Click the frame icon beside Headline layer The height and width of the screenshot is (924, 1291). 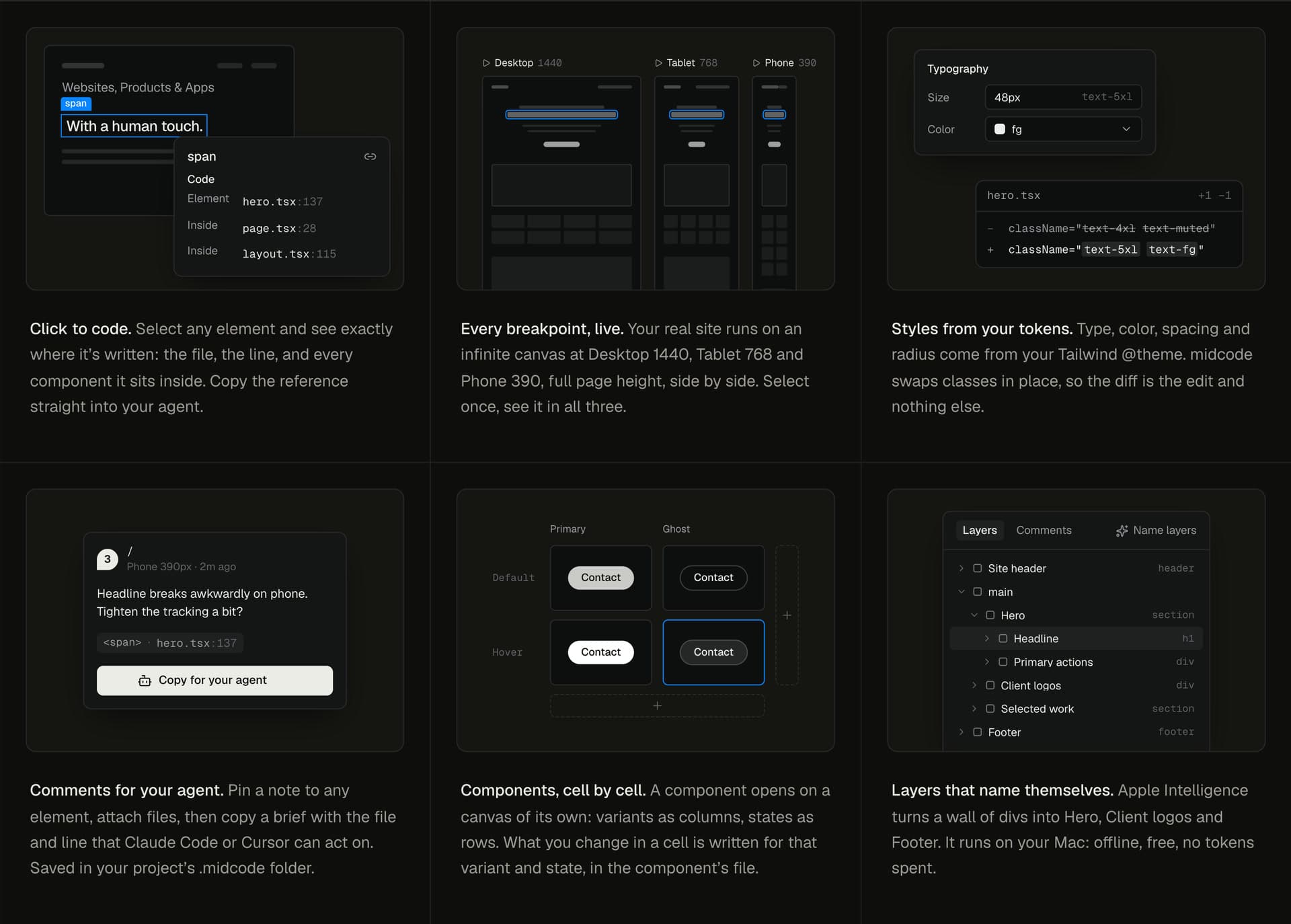(x=1003, y=639)
